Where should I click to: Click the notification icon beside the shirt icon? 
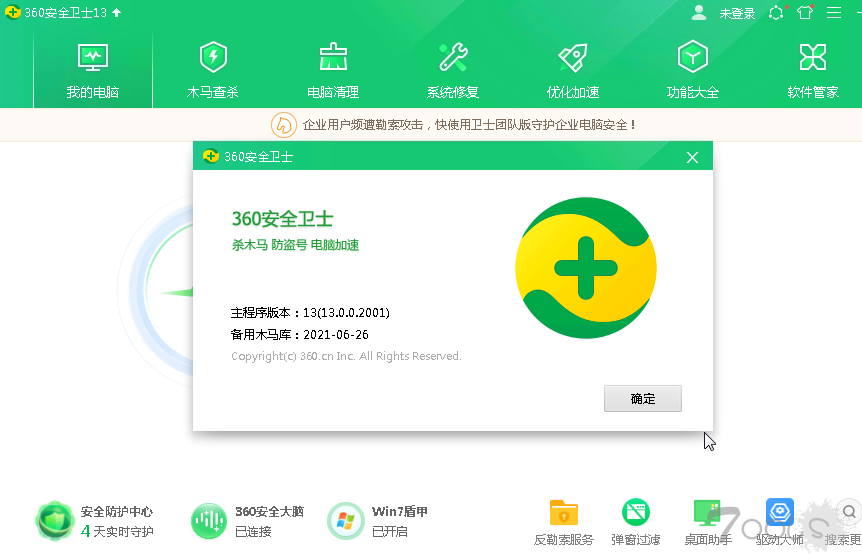(x=777, y=13)
